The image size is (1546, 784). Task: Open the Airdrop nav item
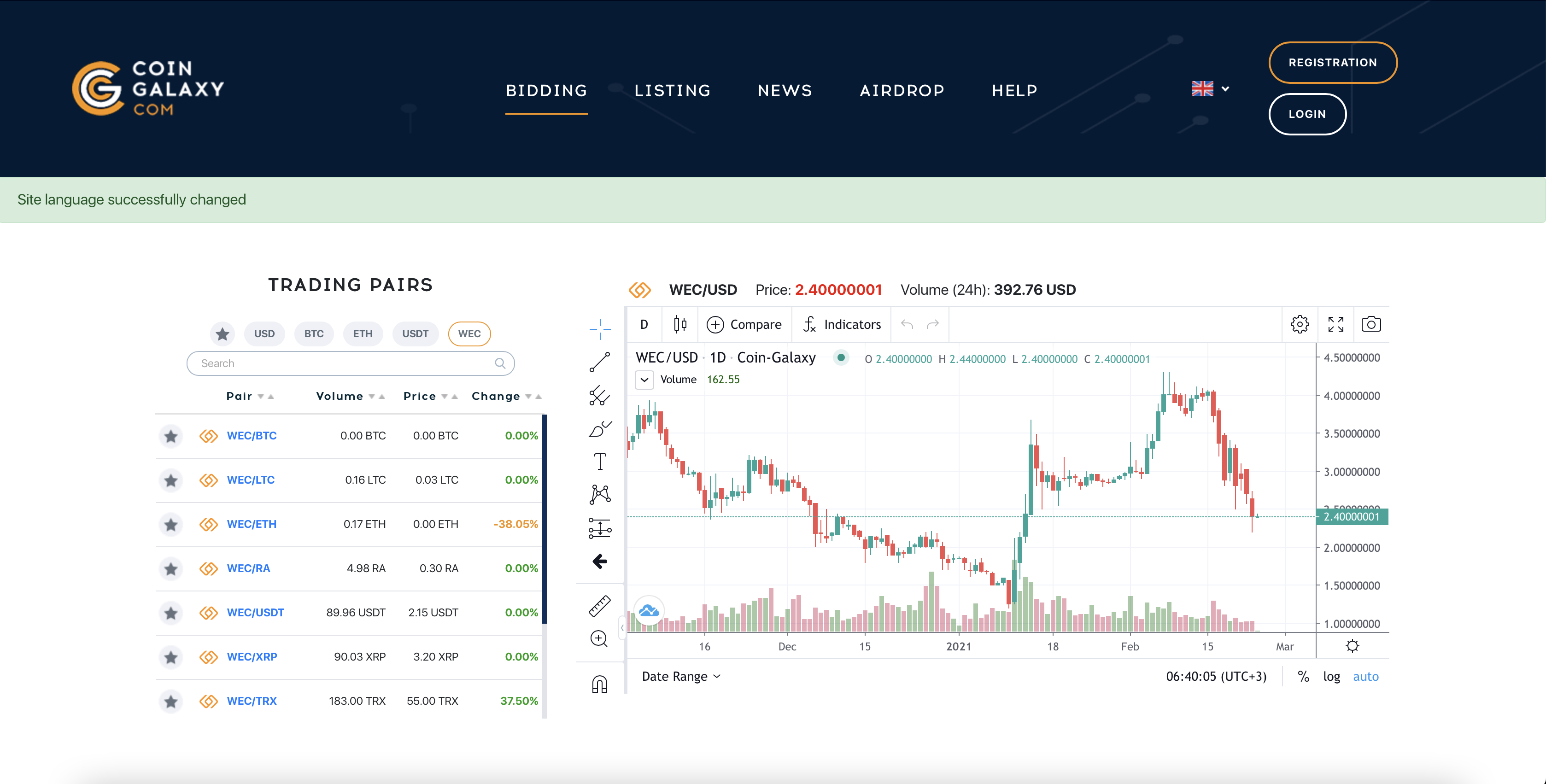point(902,91)
